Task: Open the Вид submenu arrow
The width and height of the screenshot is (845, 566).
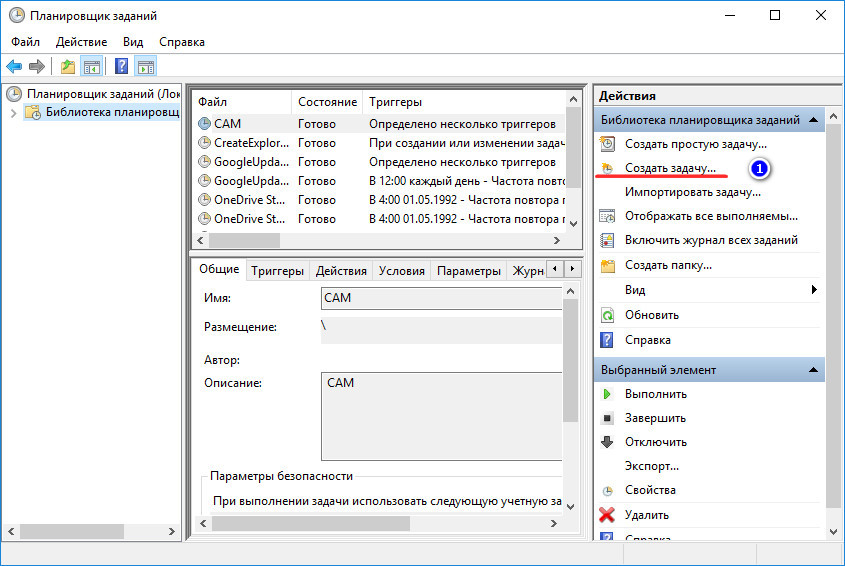Action: point(814,289)
